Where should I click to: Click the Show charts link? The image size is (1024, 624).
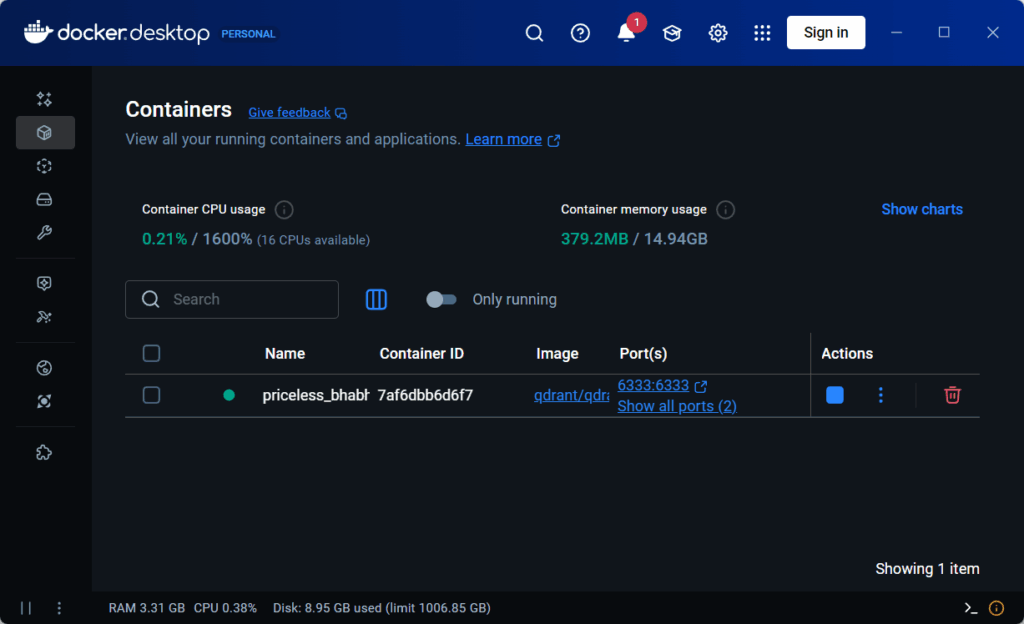point(921,209)
